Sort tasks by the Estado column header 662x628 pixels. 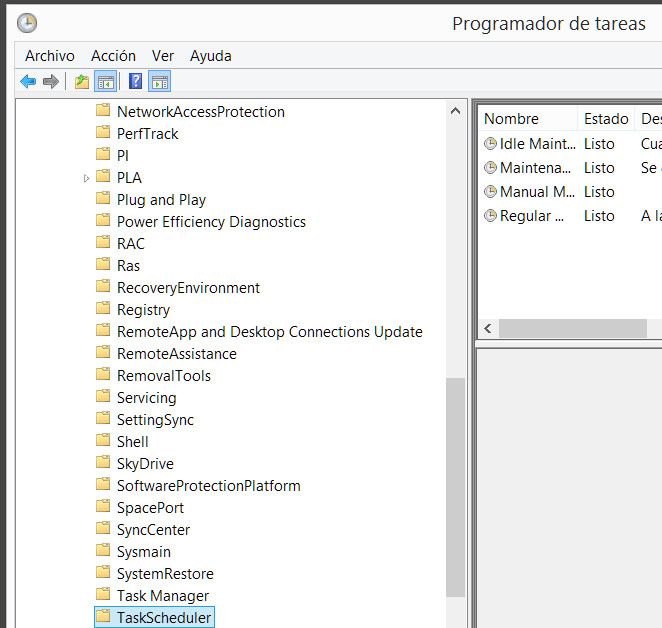[x=606, y=118]
